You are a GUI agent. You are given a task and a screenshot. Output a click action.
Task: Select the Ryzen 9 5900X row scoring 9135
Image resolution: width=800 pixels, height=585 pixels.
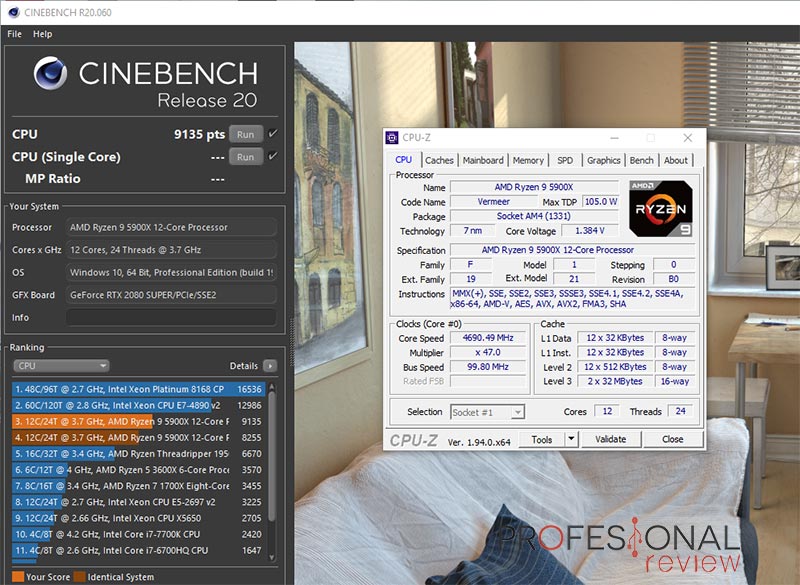(x=138, y=422)
